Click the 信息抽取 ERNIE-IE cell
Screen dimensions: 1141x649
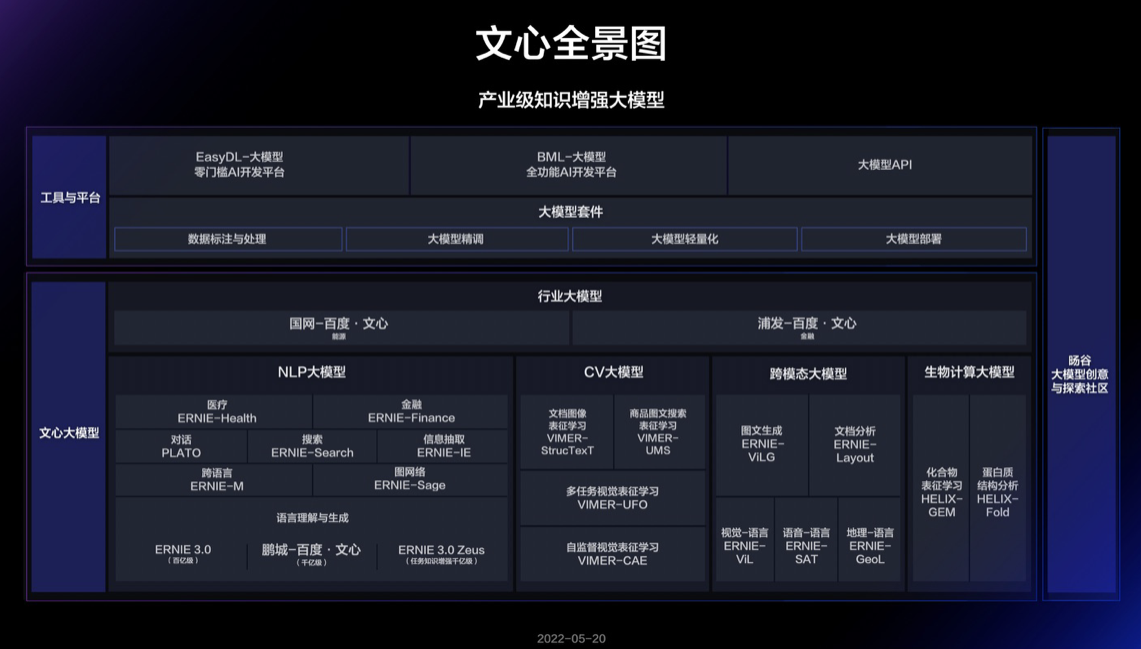443,446
